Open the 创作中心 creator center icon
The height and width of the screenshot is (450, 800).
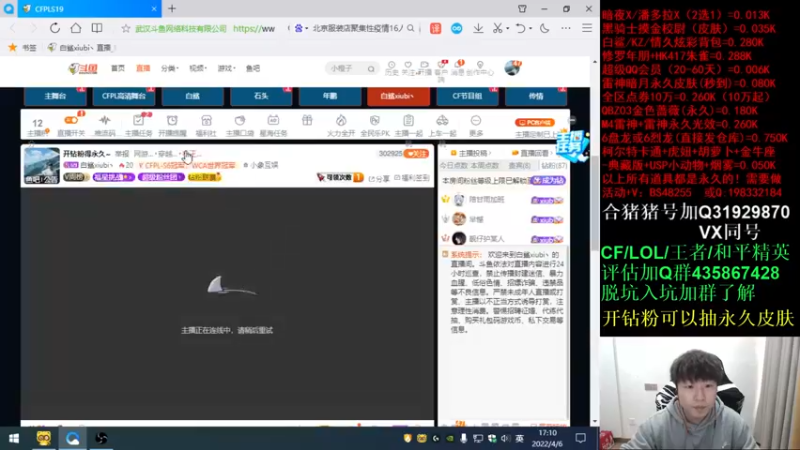[480, 68]
